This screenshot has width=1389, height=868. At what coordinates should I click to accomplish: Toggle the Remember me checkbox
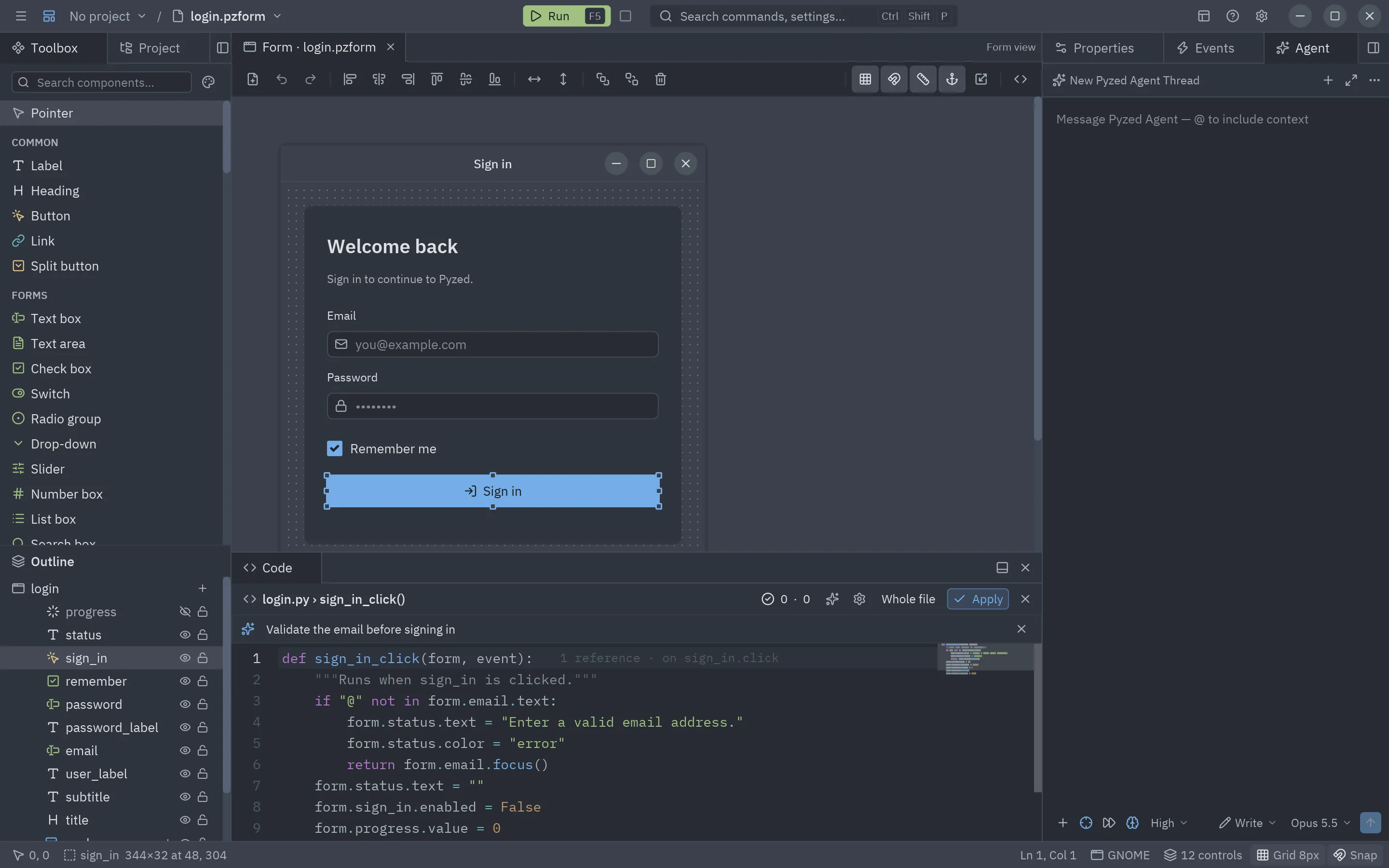pyautogui.click(x=335, y=448)
